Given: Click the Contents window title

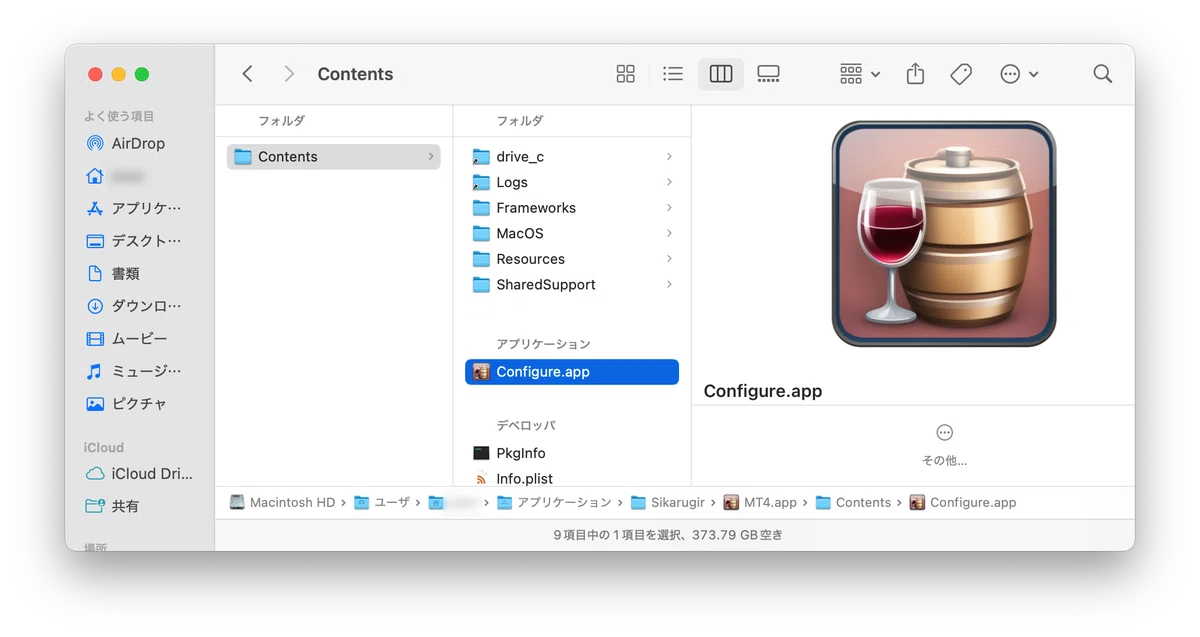Looking at the screenshot, I should (355, 74).
